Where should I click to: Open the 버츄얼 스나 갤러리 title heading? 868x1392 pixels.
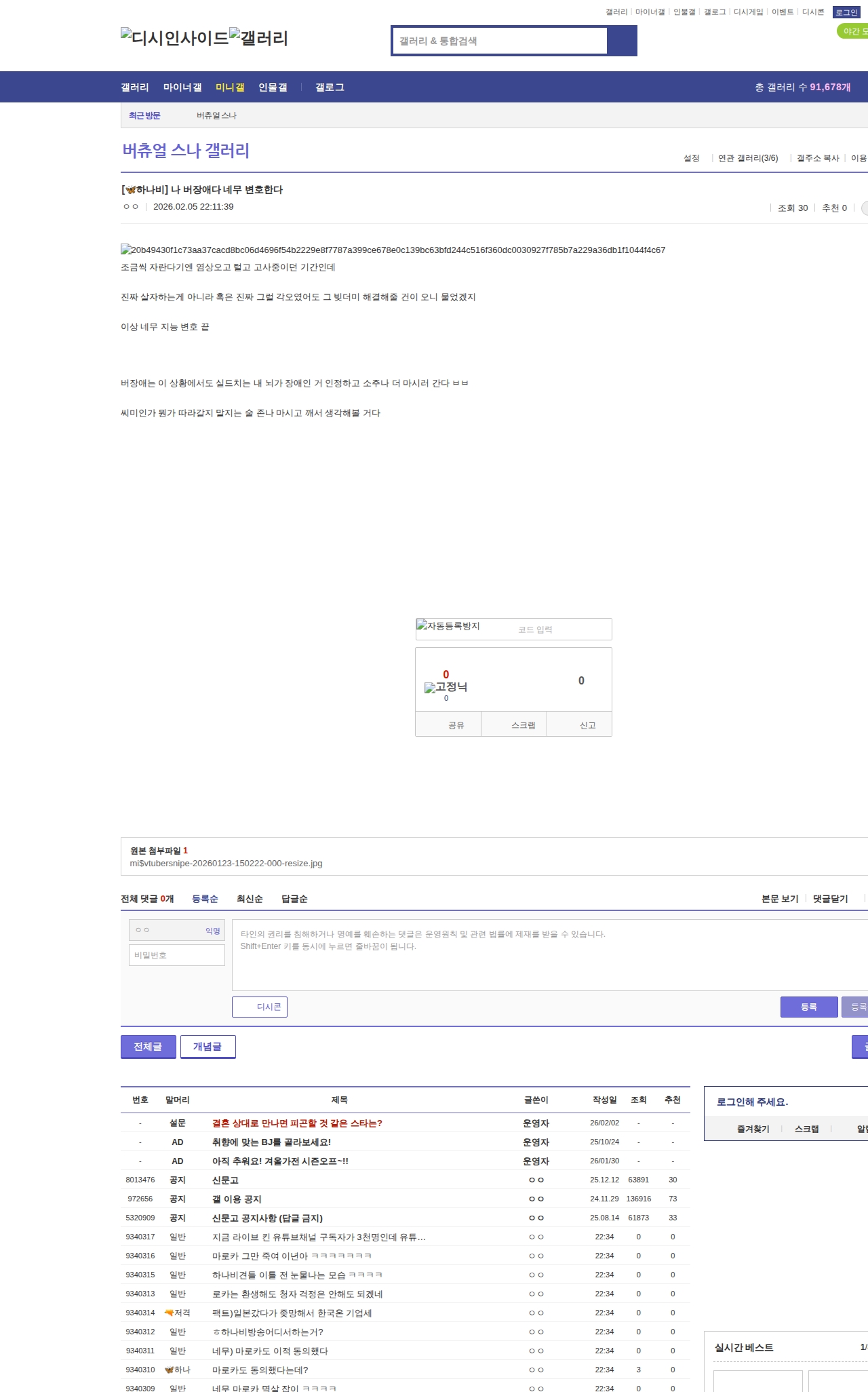[186, 151]
